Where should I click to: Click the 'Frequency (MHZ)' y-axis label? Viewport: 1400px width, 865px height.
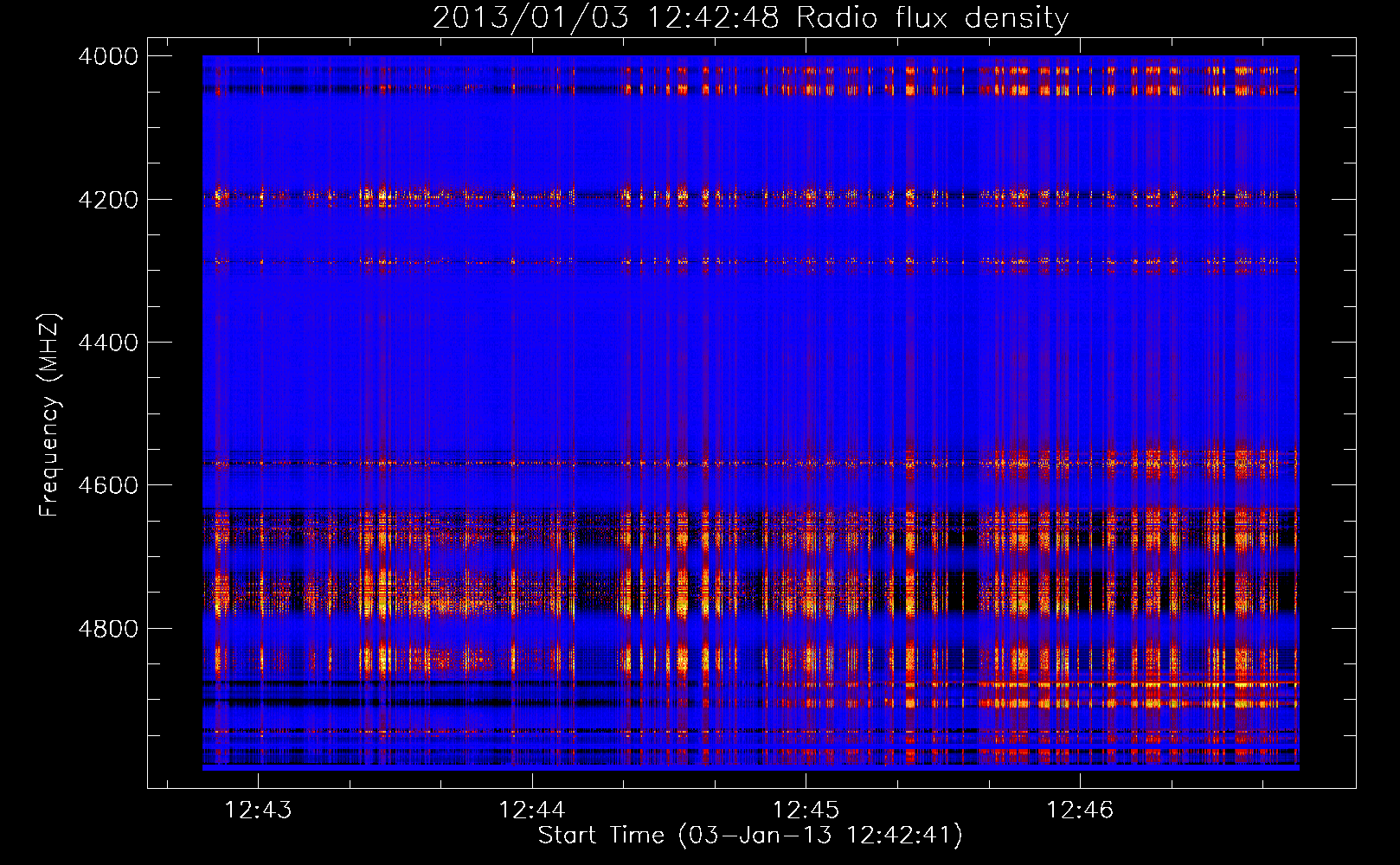click(50, 415)
